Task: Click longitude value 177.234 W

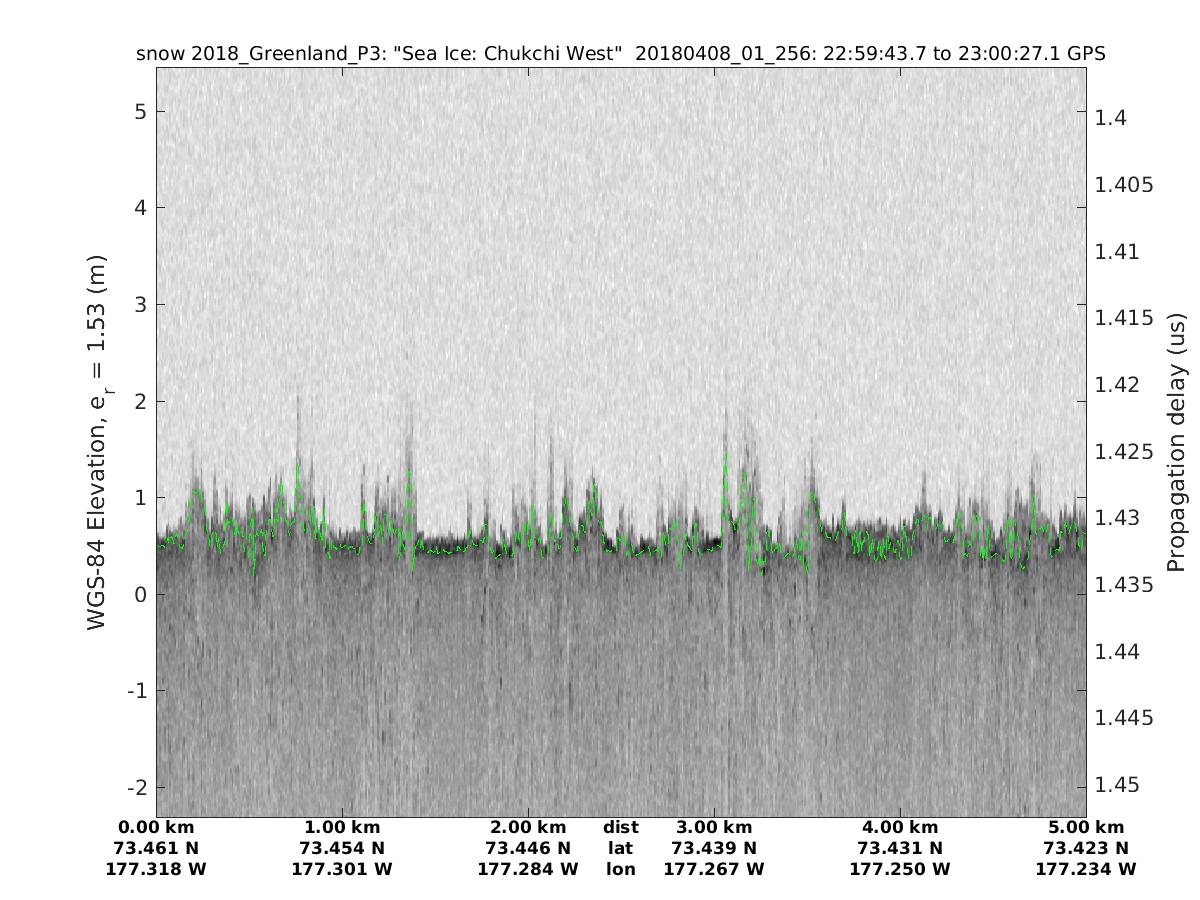Action: pos(1086,869)
